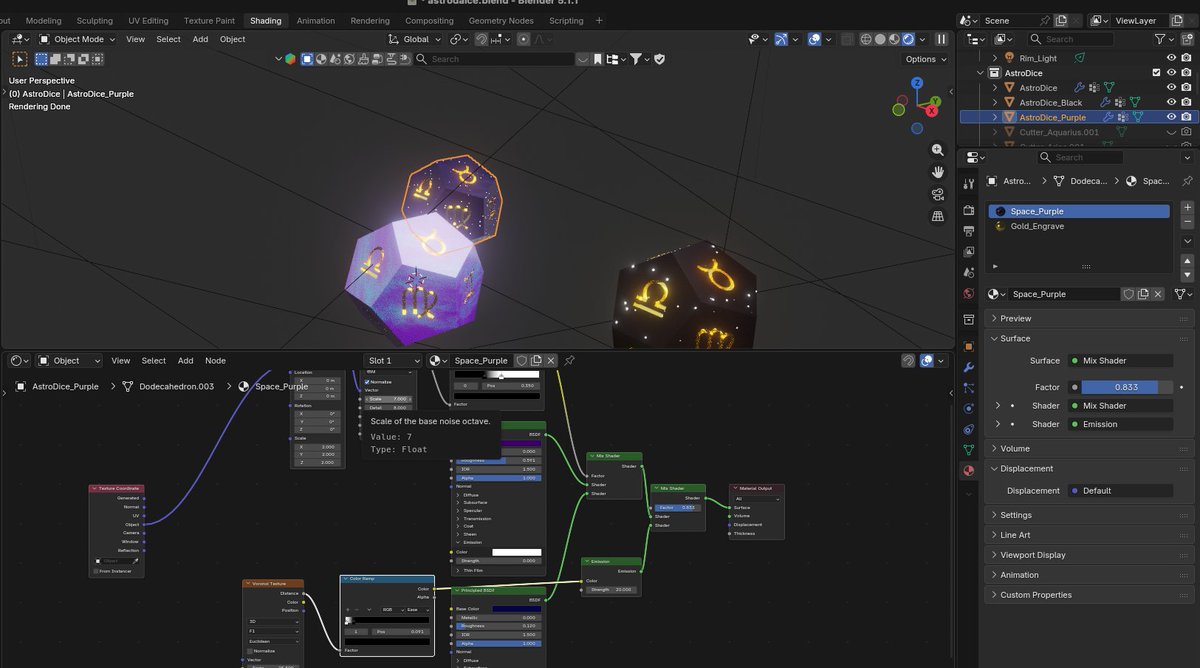This screenshot has height=668, width=1200.
Task: Click Displacement Default field
Action: click(1119, 490)
